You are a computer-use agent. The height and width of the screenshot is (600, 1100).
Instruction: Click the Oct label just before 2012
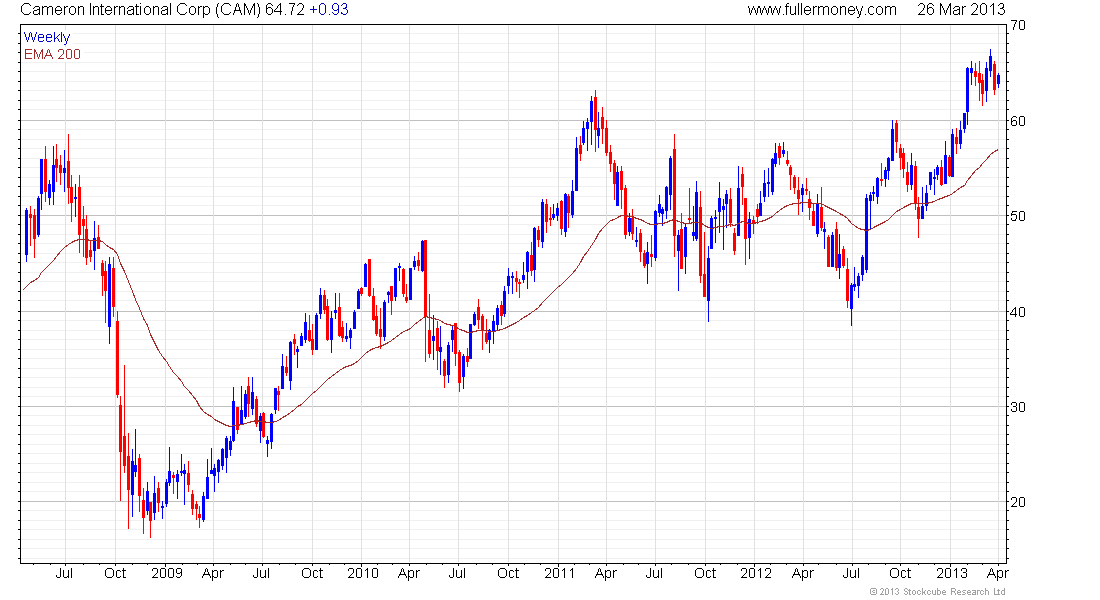(x=705, y=573)
